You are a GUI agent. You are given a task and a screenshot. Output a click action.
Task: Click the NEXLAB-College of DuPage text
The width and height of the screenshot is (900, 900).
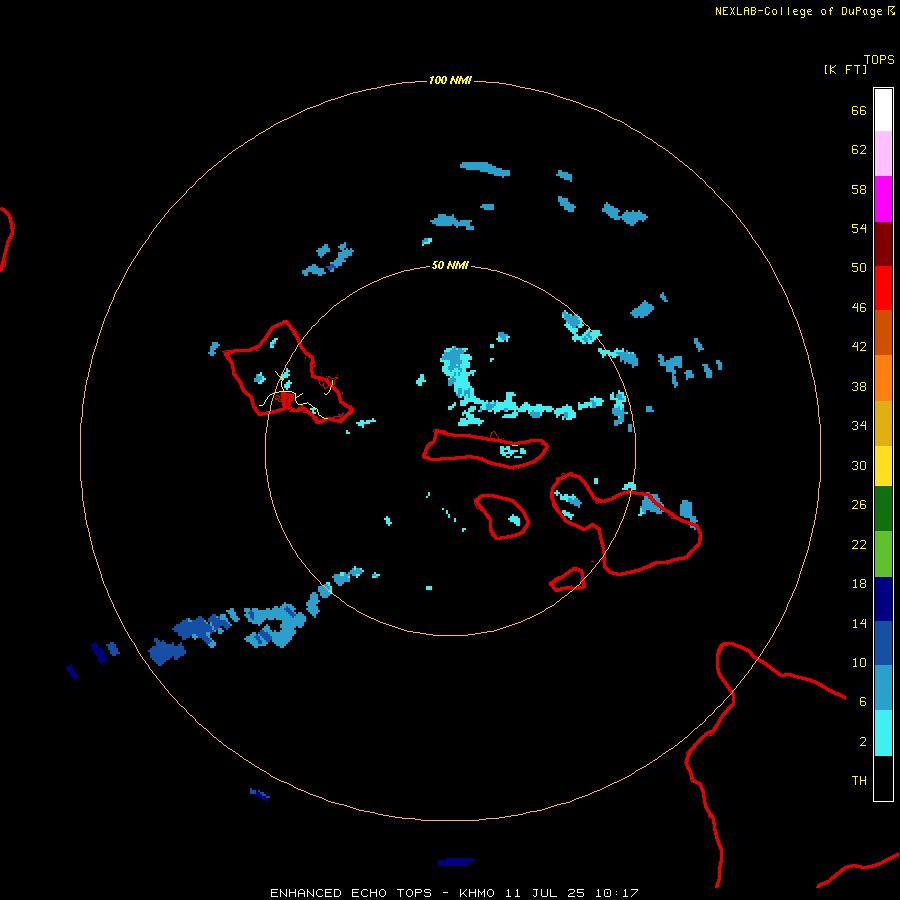(798, 11)
